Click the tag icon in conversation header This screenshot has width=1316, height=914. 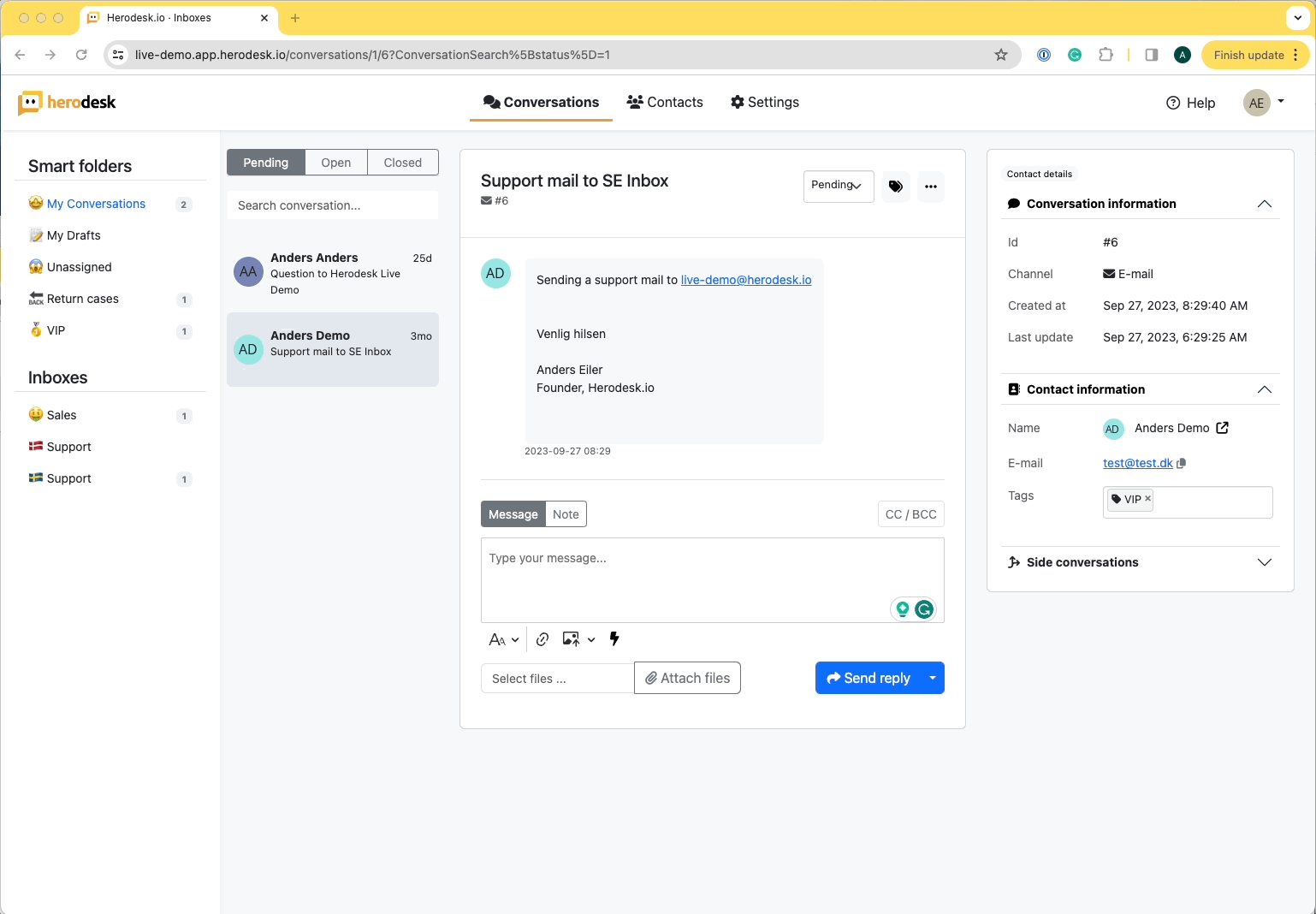(895, 187)
